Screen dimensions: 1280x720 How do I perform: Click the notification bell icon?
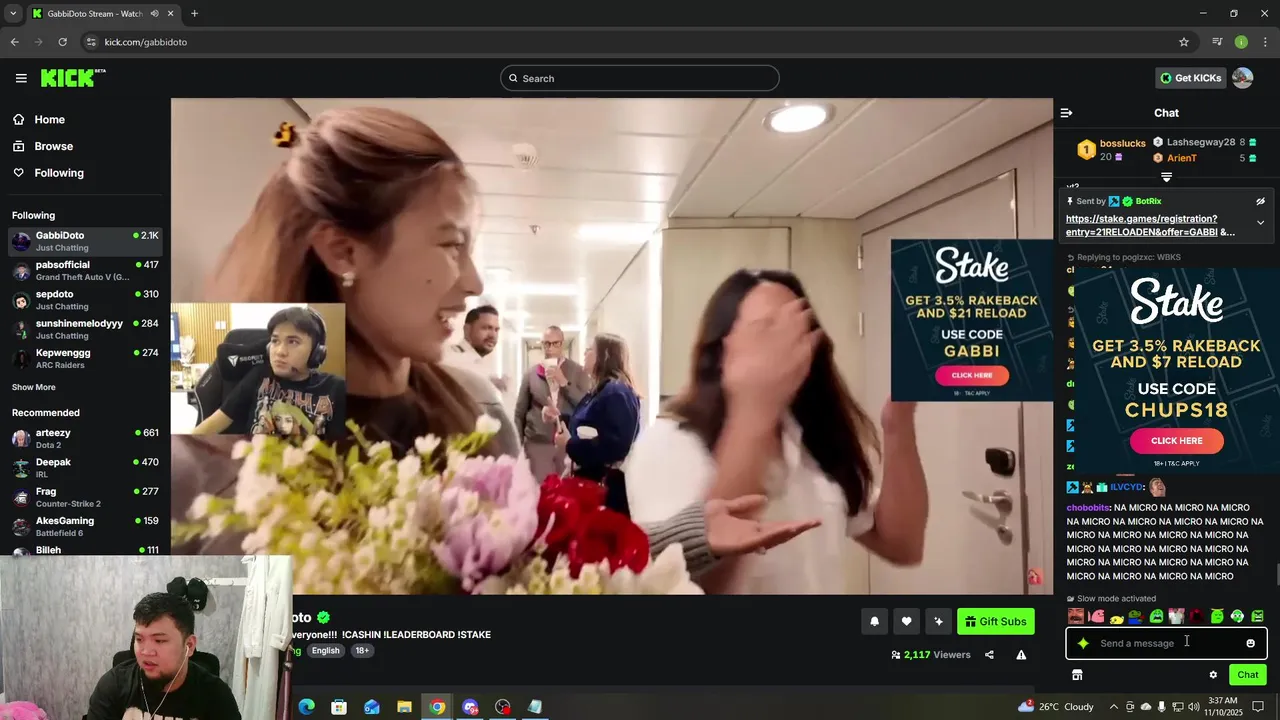874,621
